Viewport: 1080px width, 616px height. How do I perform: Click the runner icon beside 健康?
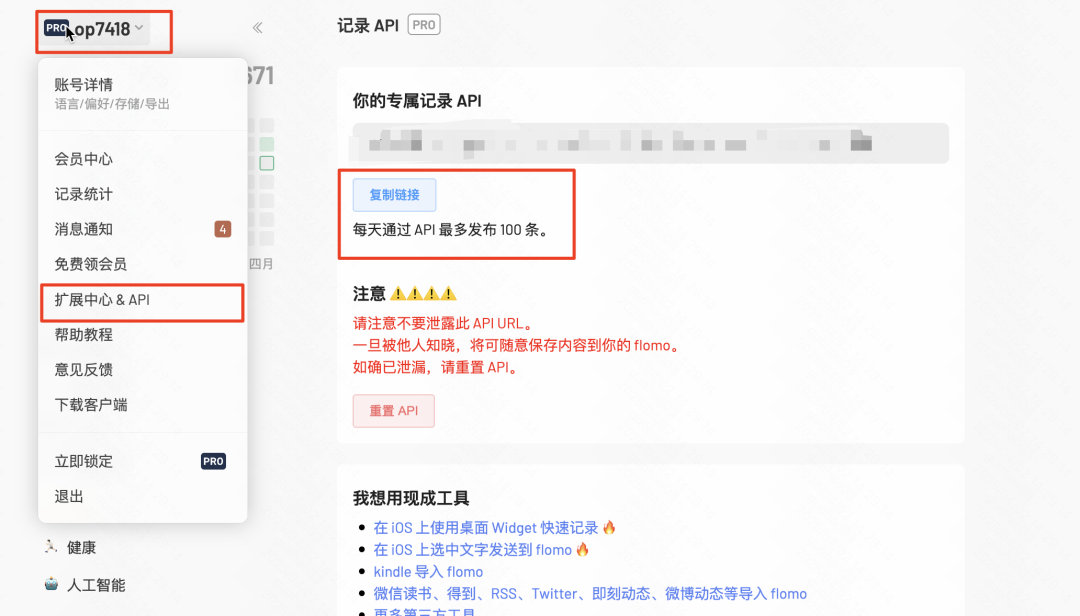[51, 547]
